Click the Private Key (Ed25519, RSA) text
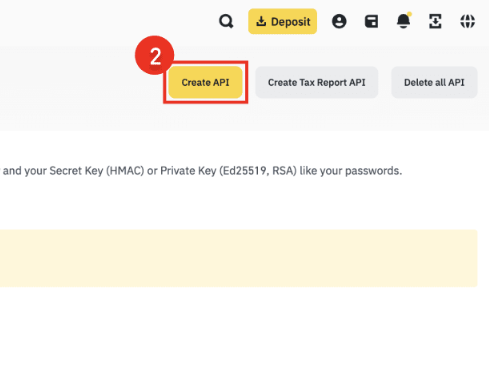The image size is (489, 378). (x=228, y=171)
